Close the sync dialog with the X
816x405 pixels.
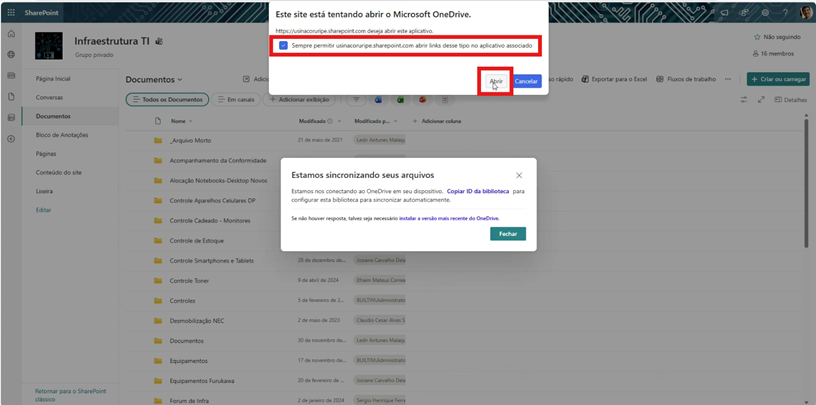pyautogui.click(x=519, y=175)
